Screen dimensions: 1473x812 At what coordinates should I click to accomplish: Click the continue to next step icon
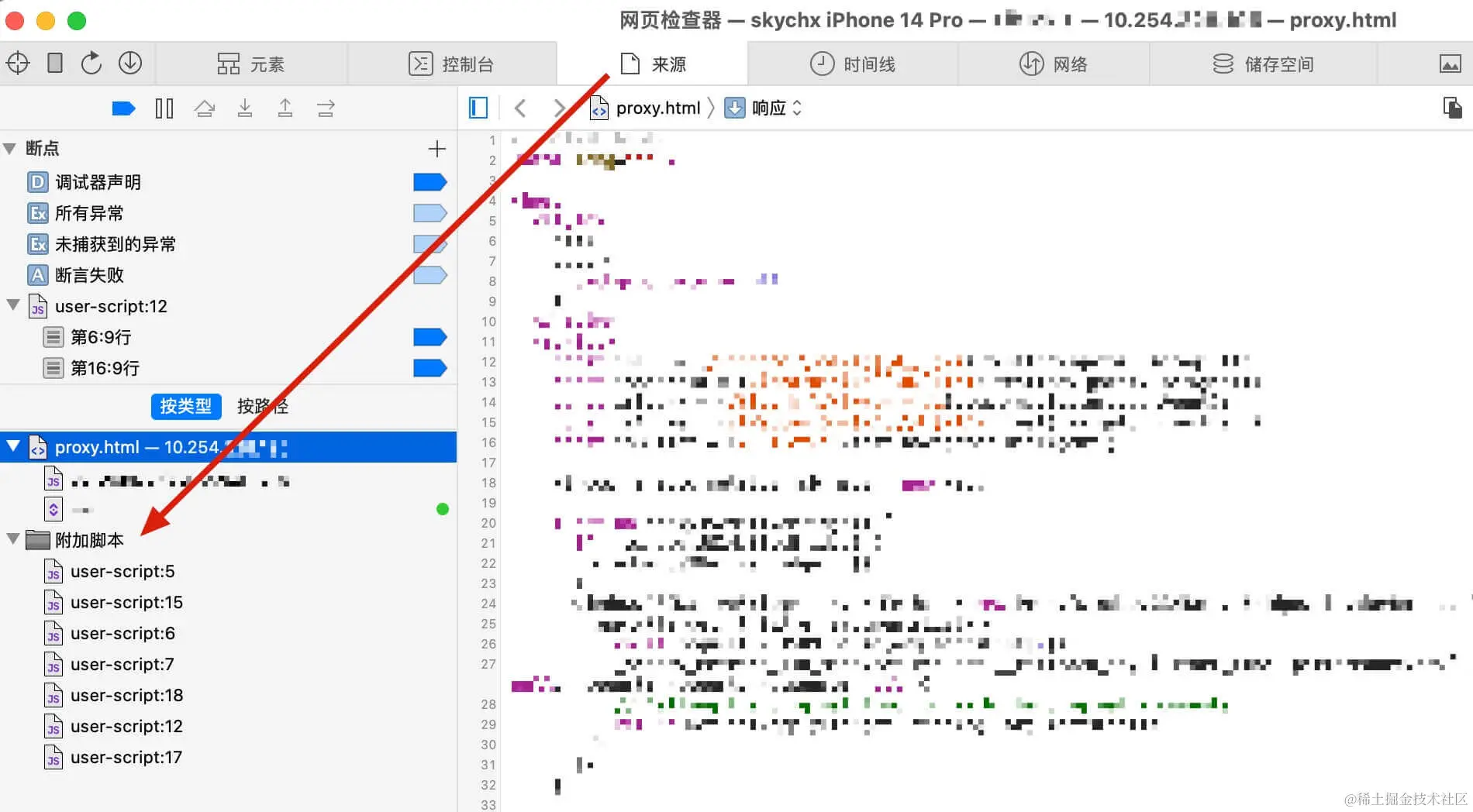(x=326, y=108)
